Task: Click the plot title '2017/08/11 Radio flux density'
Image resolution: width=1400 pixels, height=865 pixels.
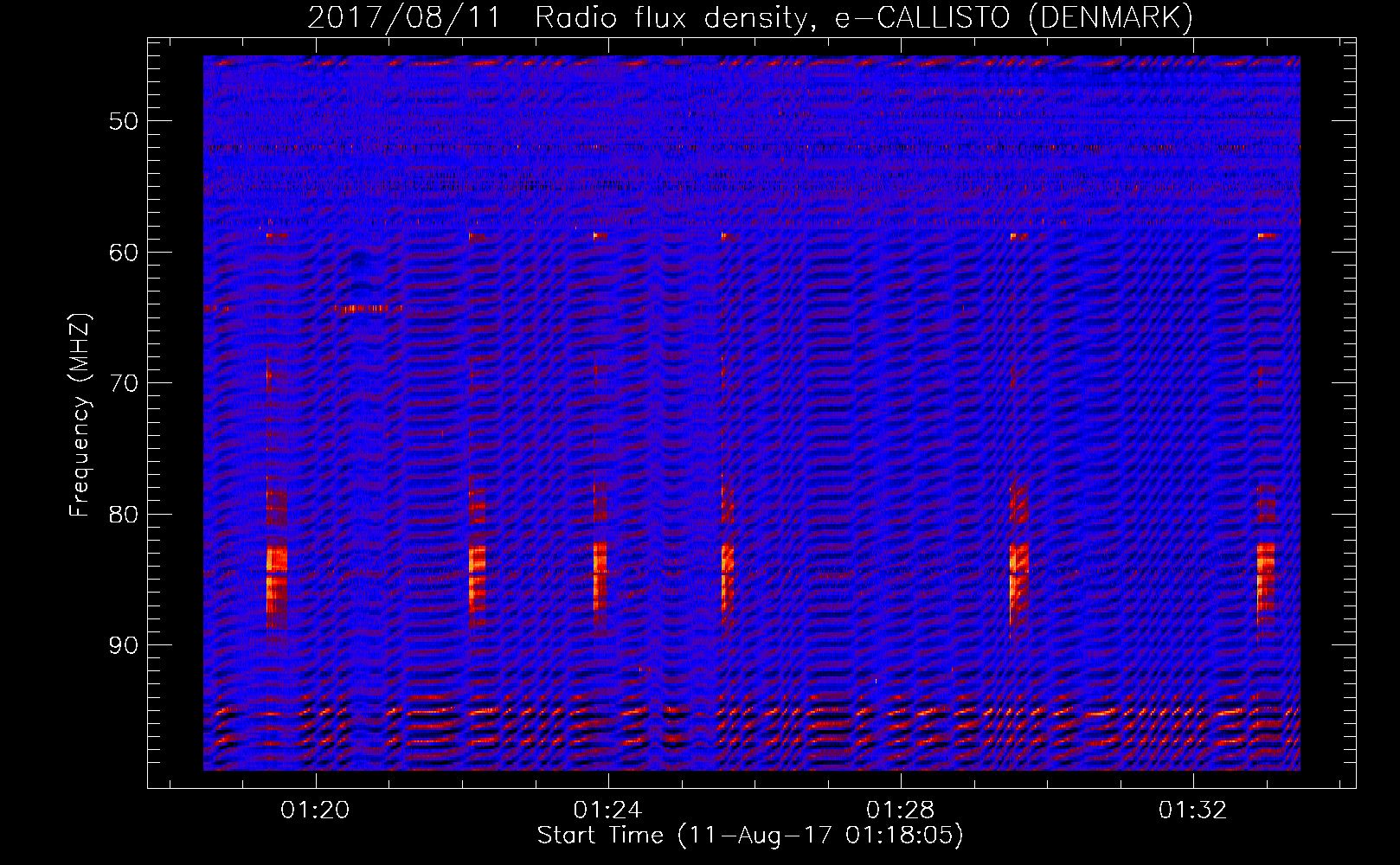Action: click(750, 17)
